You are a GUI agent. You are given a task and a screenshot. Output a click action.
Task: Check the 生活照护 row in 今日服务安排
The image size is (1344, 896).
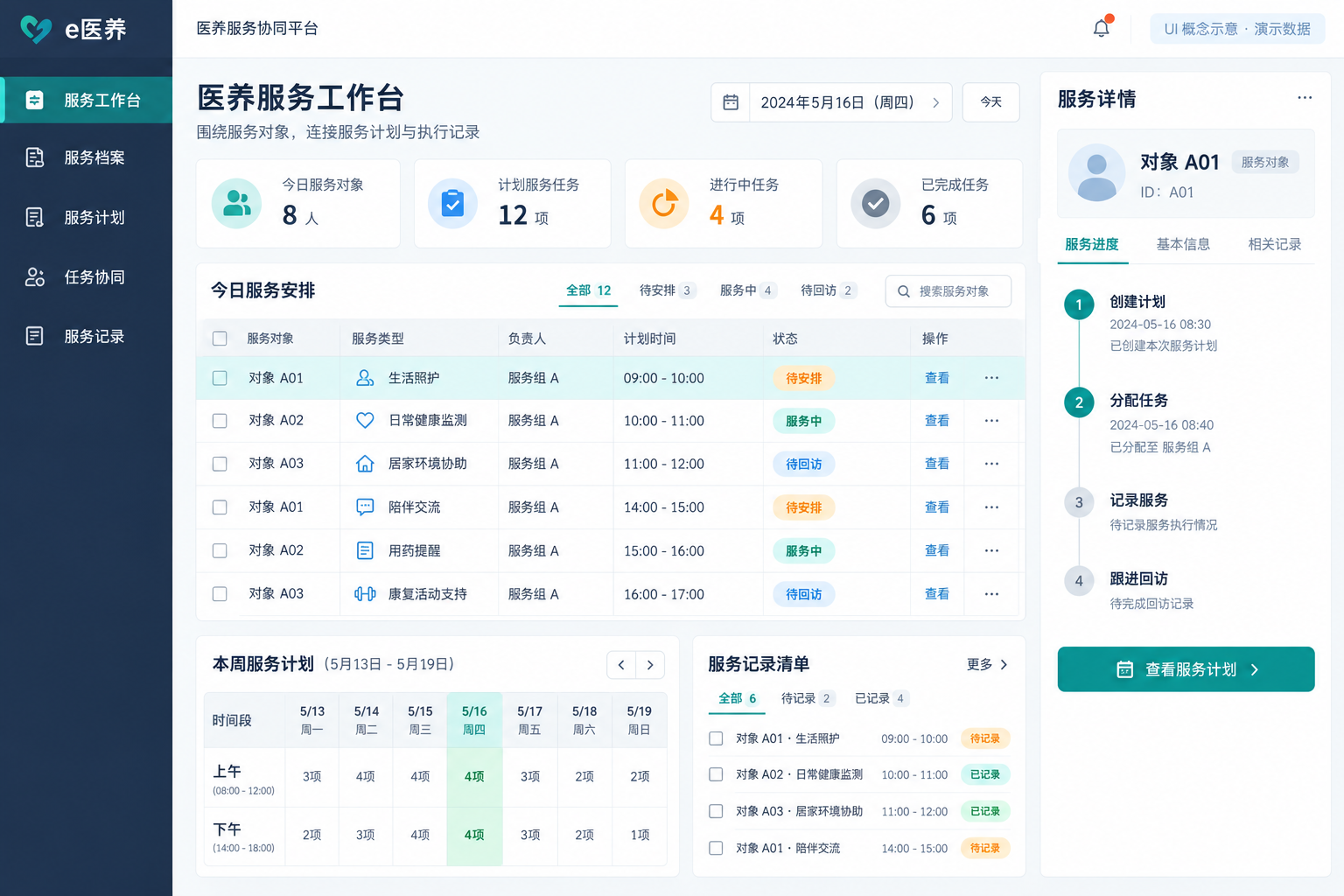coord(220,378)
